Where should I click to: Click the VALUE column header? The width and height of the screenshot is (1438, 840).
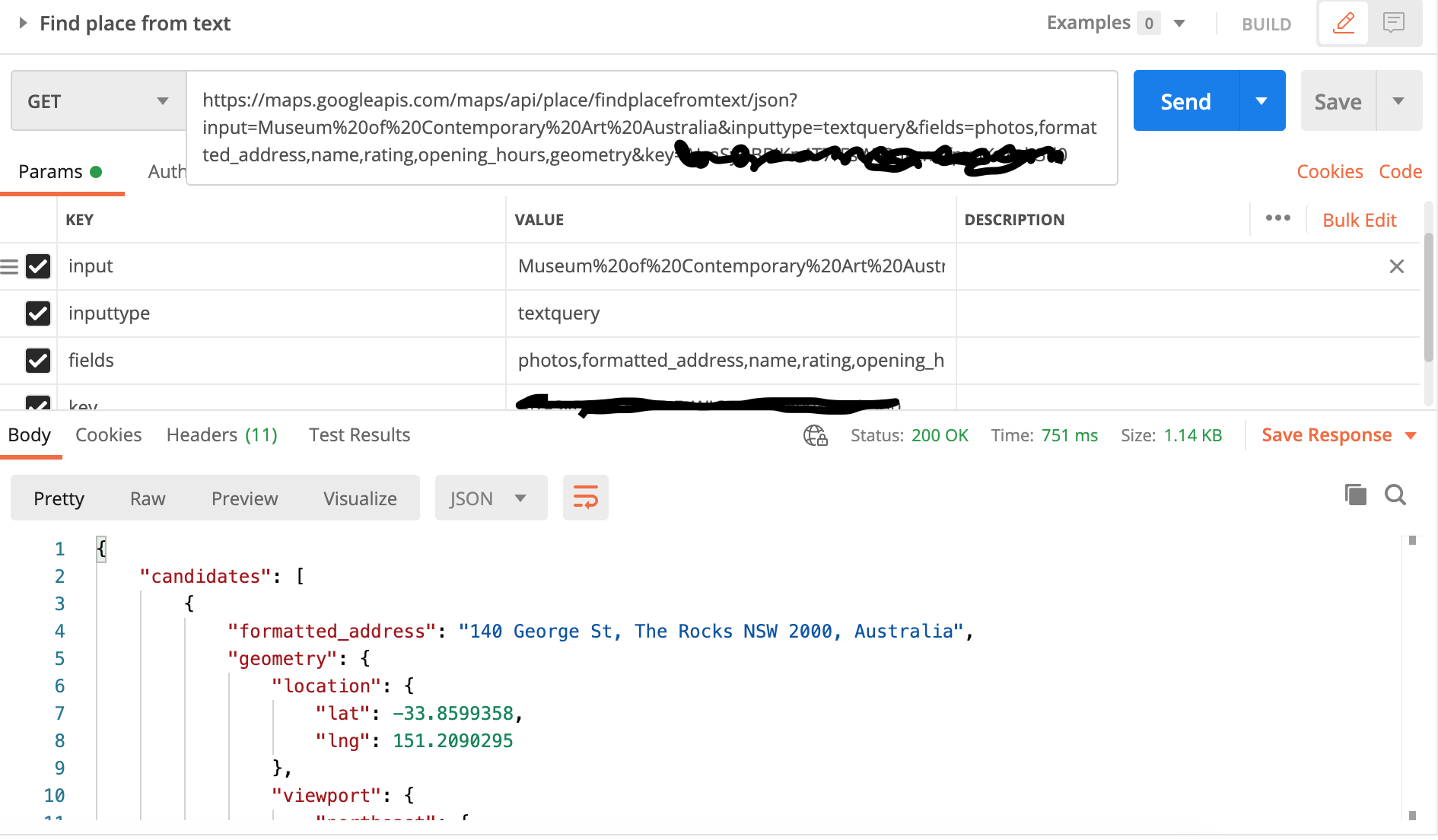[539, 220]
